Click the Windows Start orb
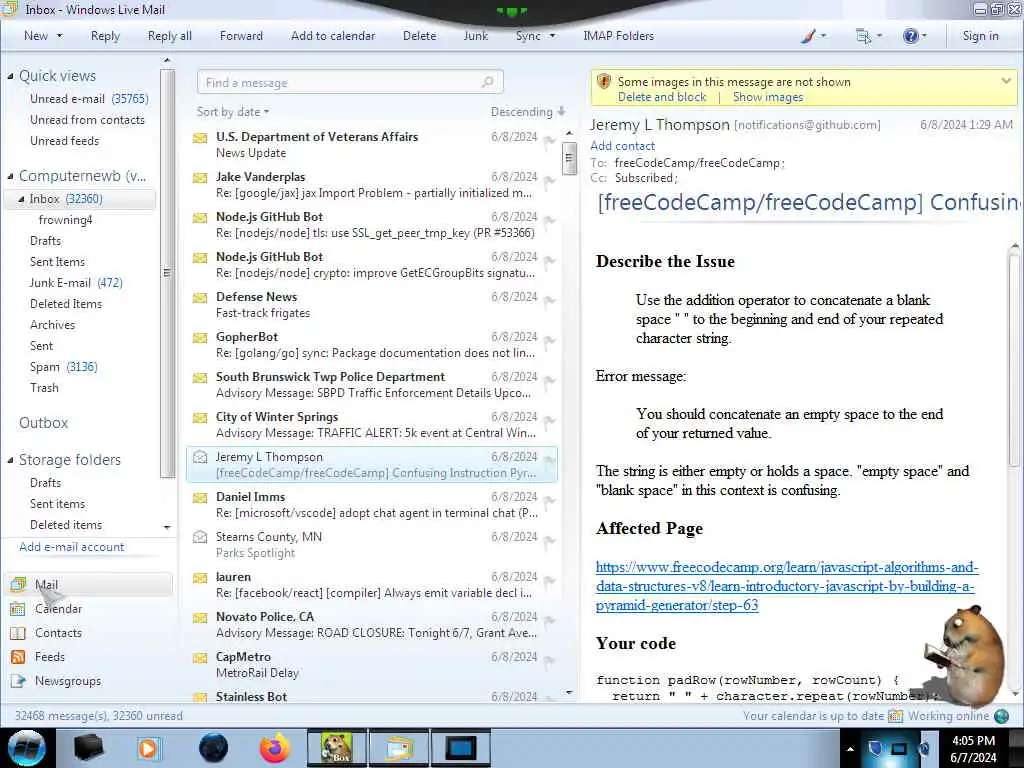The height and width of the screenshot is (768, 1024). point(27,748)
